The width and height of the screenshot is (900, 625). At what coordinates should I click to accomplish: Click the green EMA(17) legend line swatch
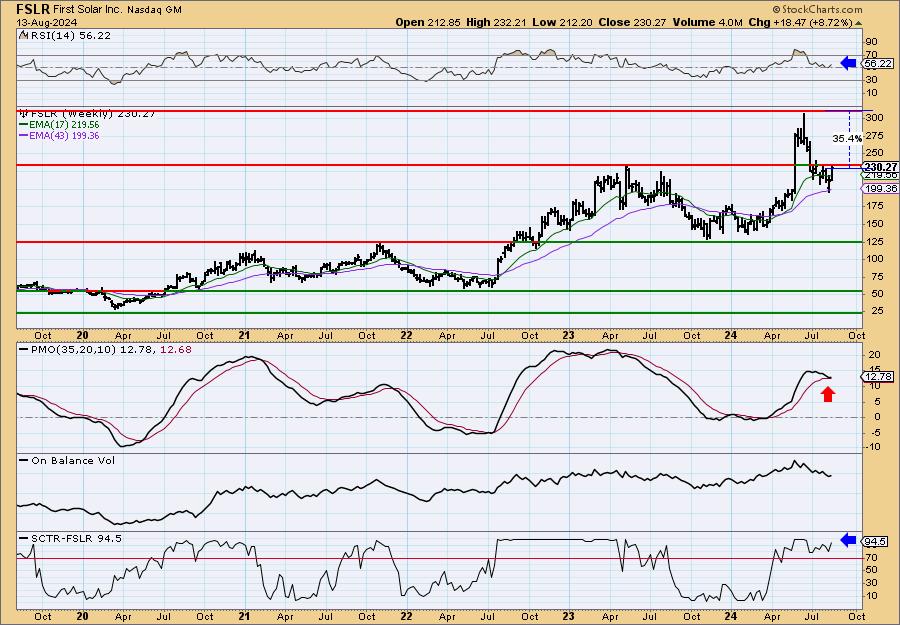click(24, 125)
